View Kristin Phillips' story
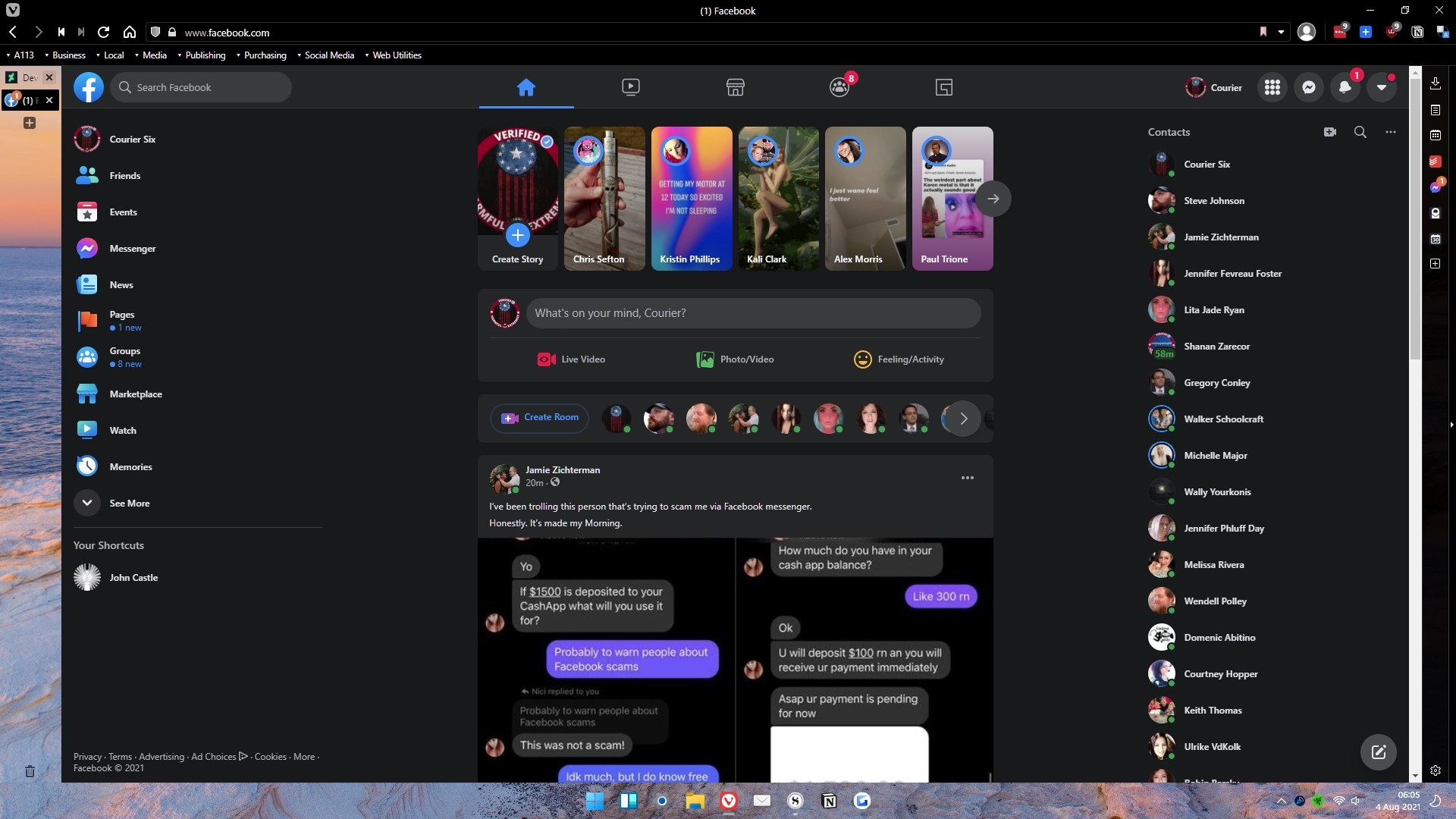 click(692, 199)
